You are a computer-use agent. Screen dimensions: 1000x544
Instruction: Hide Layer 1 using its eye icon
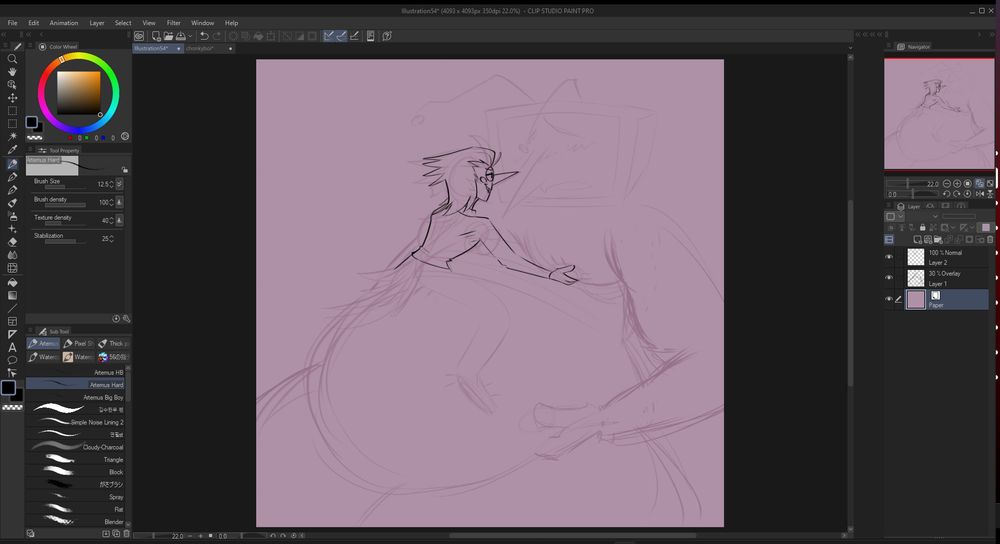tap(889, 277)
